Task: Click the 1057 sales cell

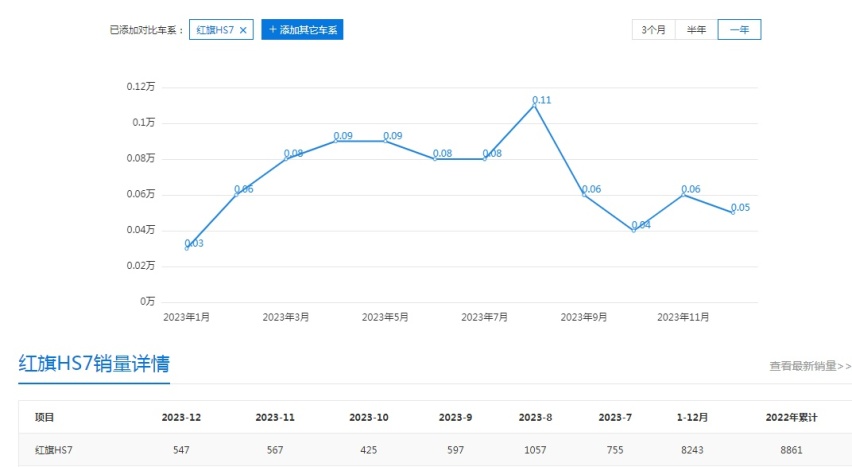Action: (535, 450)
